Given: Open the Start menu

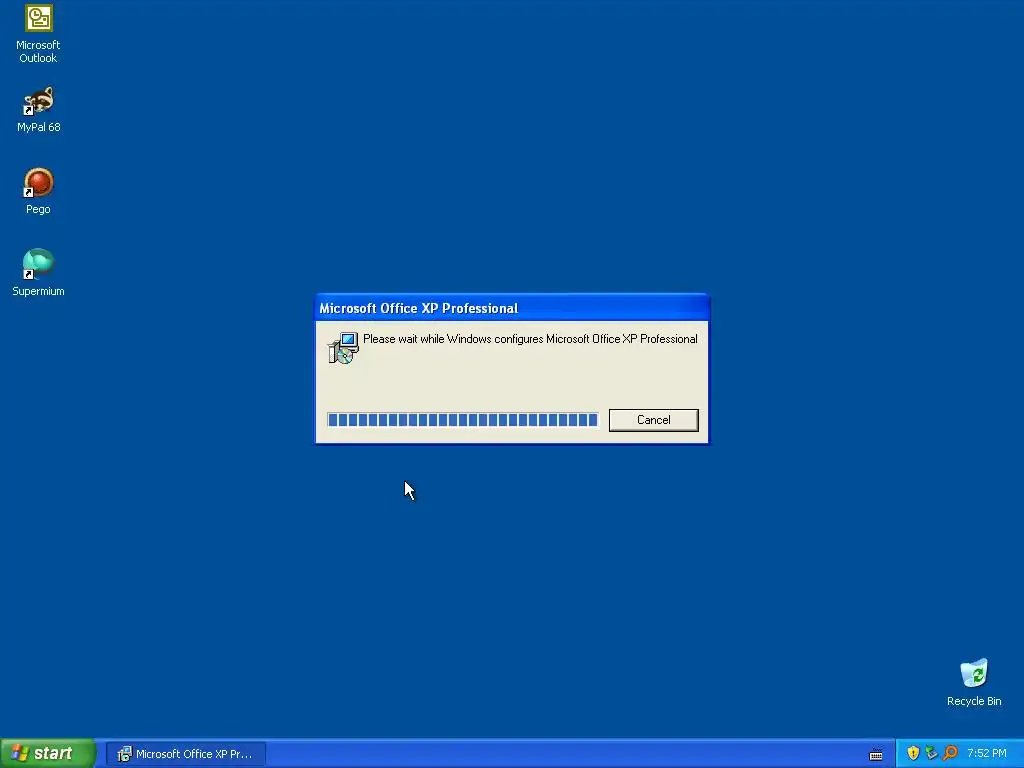Looking at the screenshot, I should tap(48, 753).
